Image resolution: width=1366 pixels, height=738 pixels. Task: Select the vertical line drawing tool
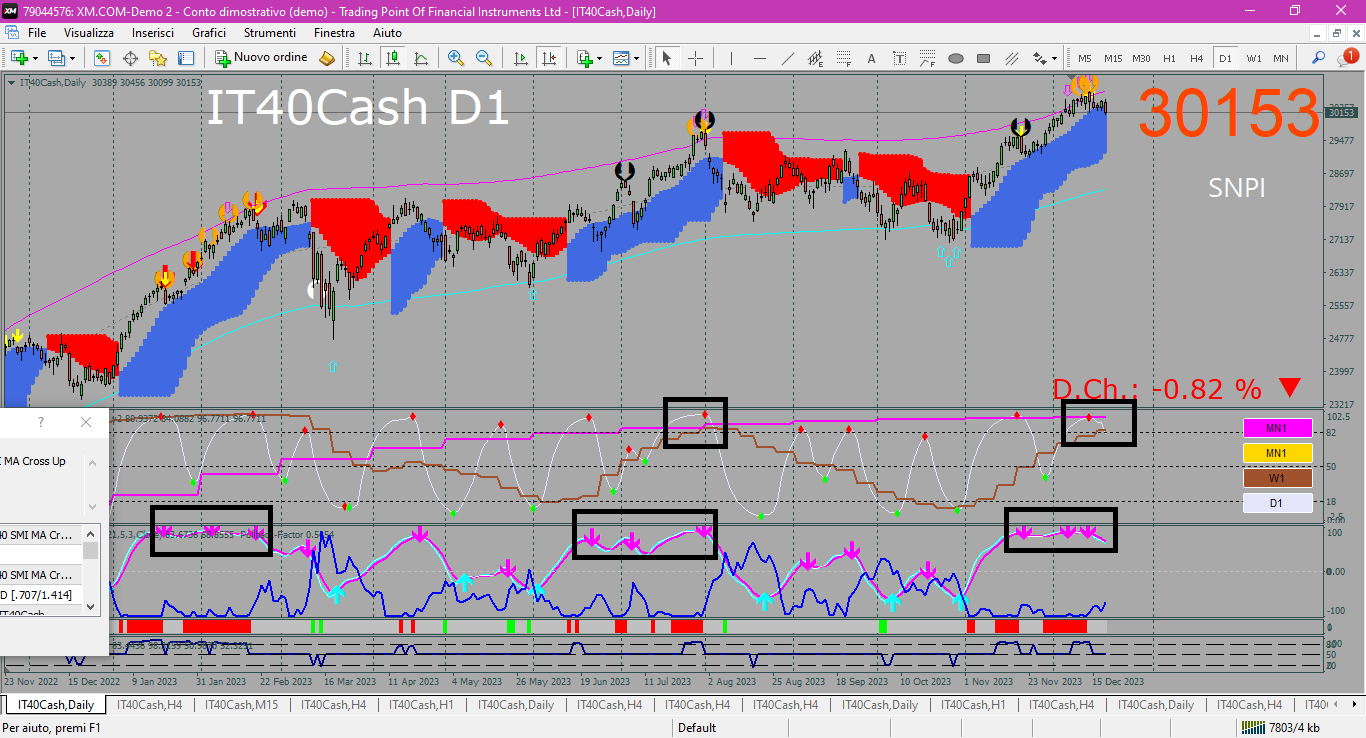coord(732,58)
